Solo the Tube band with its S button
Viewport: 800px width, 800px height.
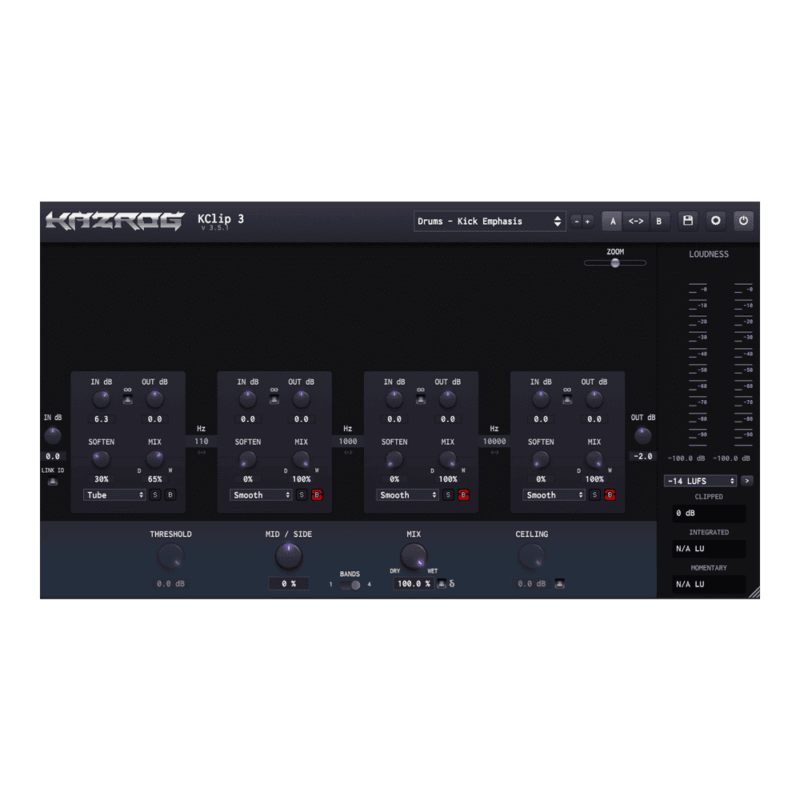tap(155, 495)
